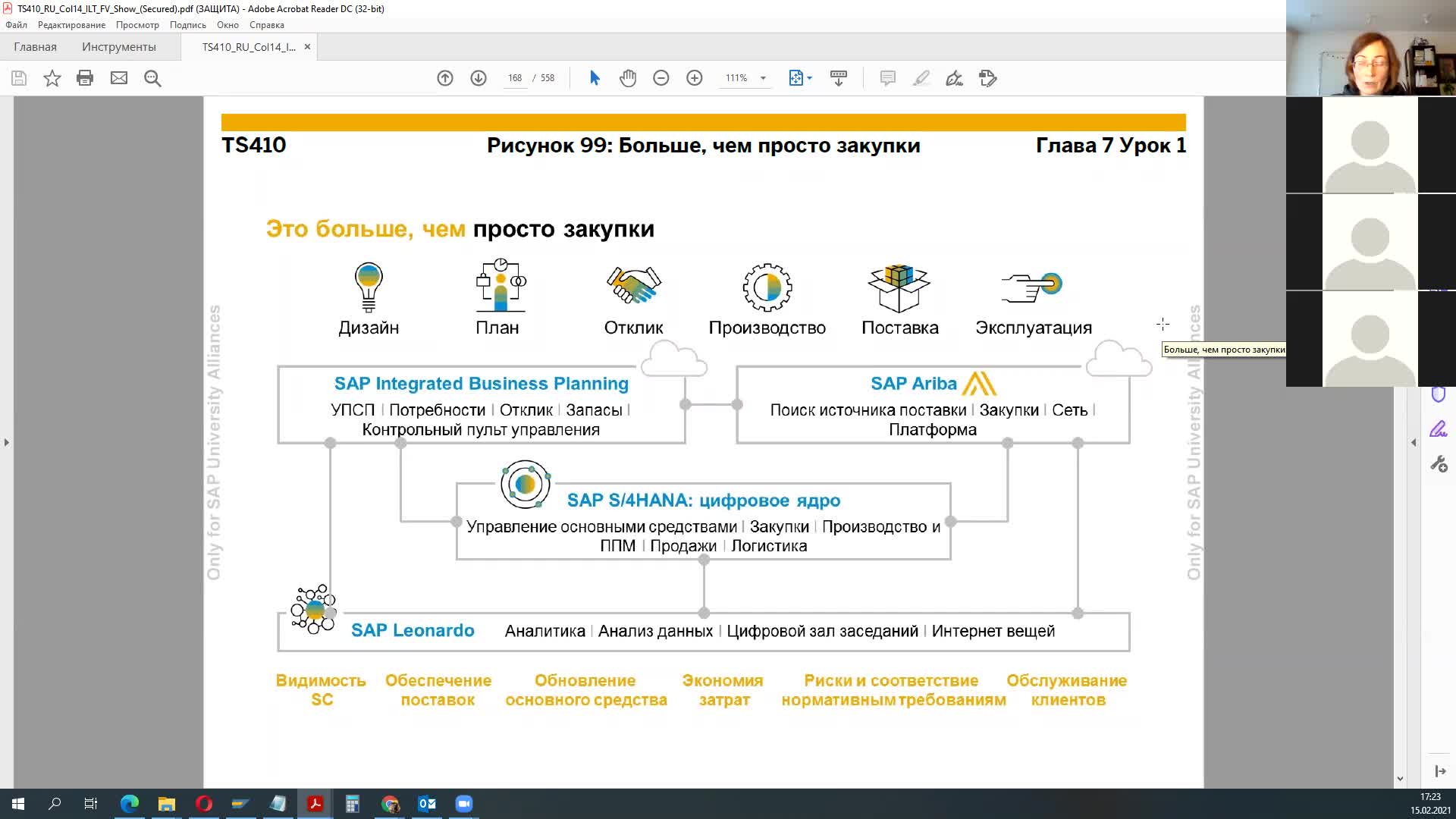The width and height of the screenshot is (1456, 819).
Task: Click the 'Обслуживание клиентов' orange text
Action: point(1067,690)
